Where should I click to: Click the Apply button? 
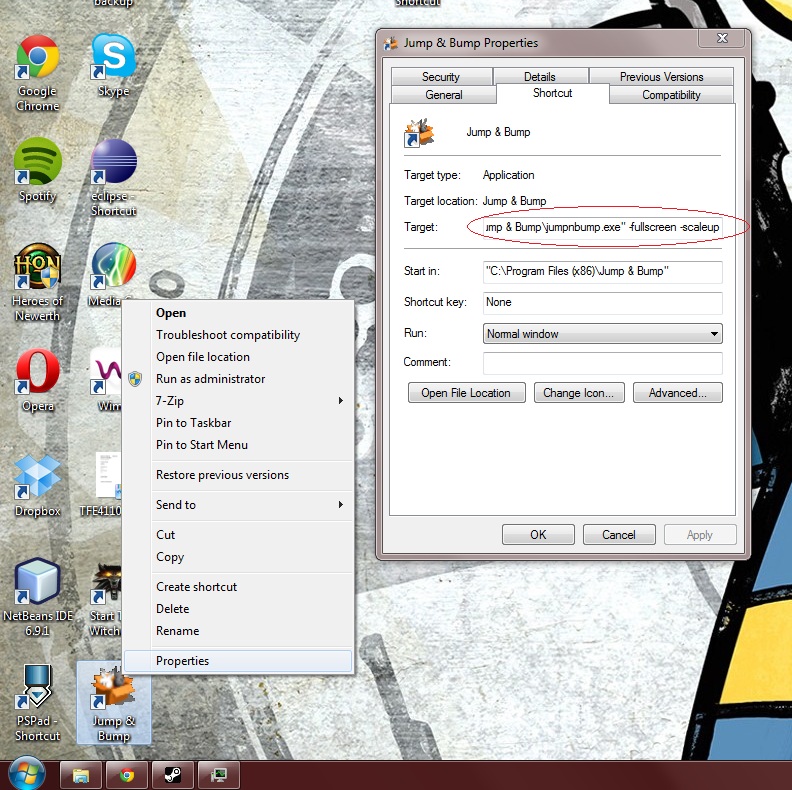click(x=700, y=534)
